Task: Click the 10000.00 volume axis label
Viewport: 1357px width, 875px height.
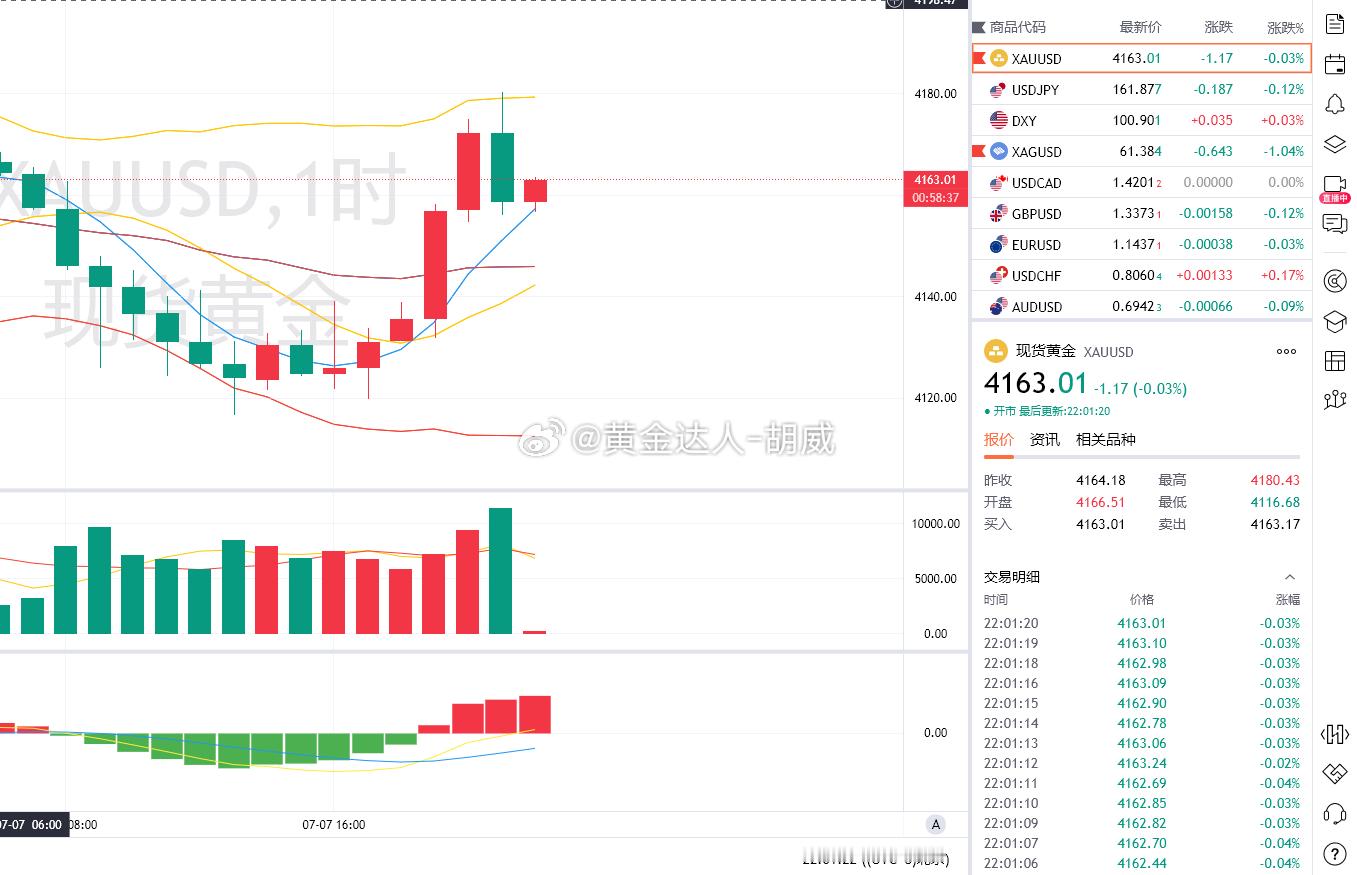Action: pos(935,524)
